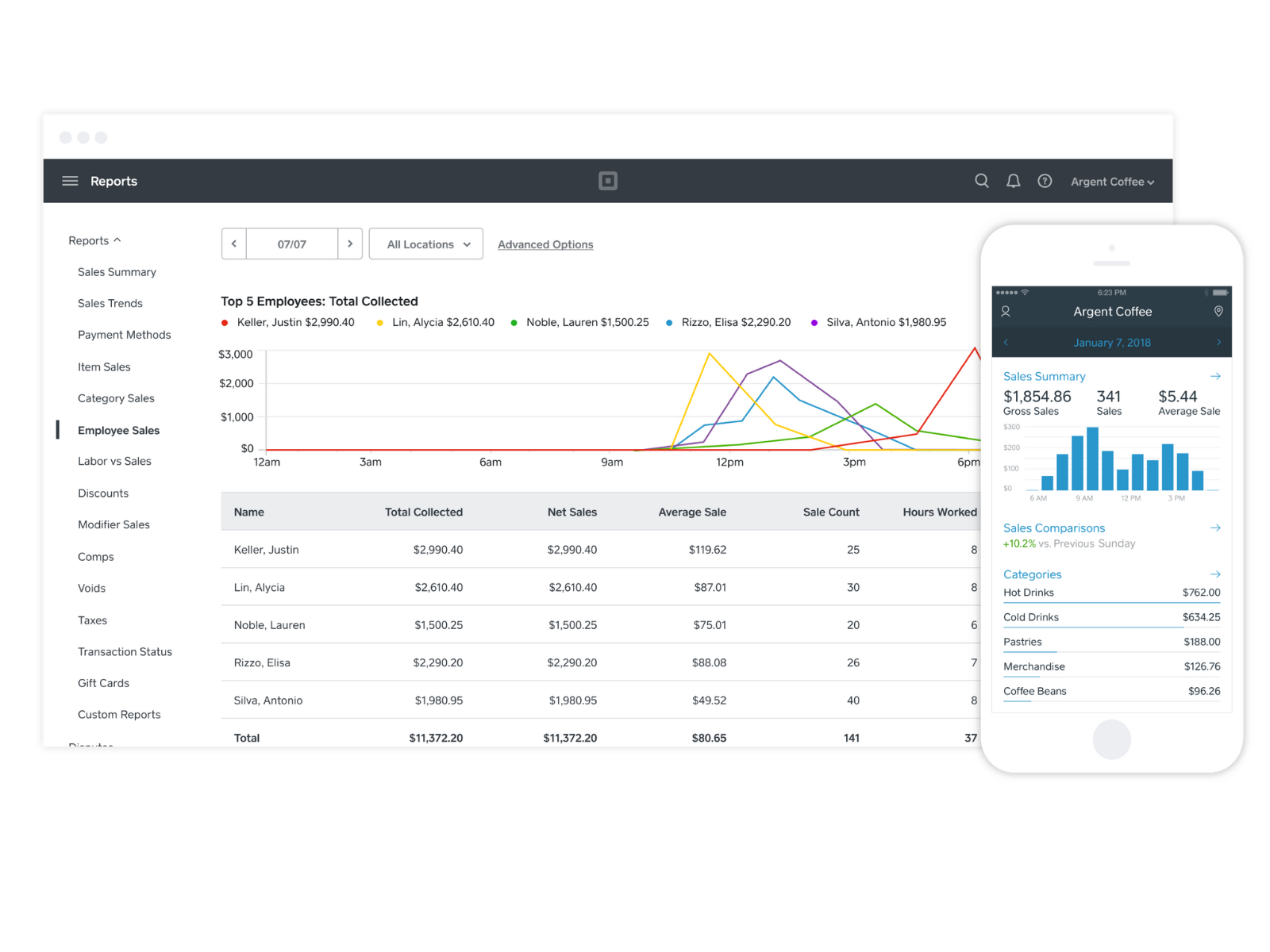Open Advanced Options link
The width and height of the screenshot is (1270, 952).
click(x=545, y=244)
